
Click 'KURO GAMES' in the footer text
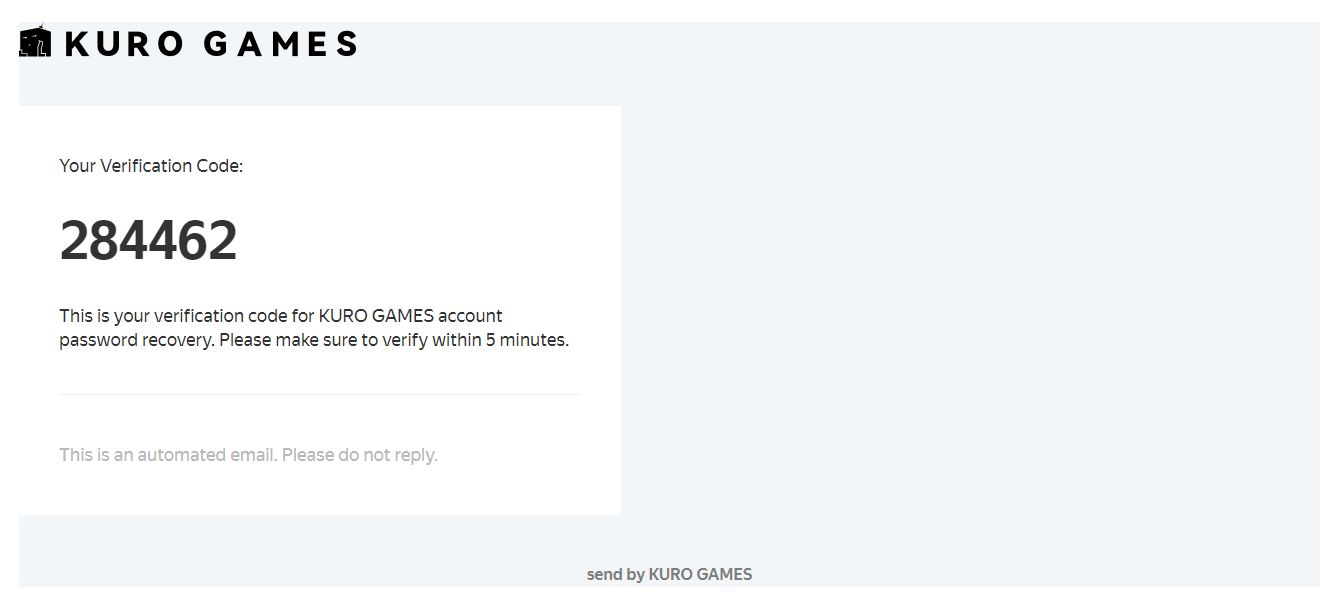click(701, 574)
